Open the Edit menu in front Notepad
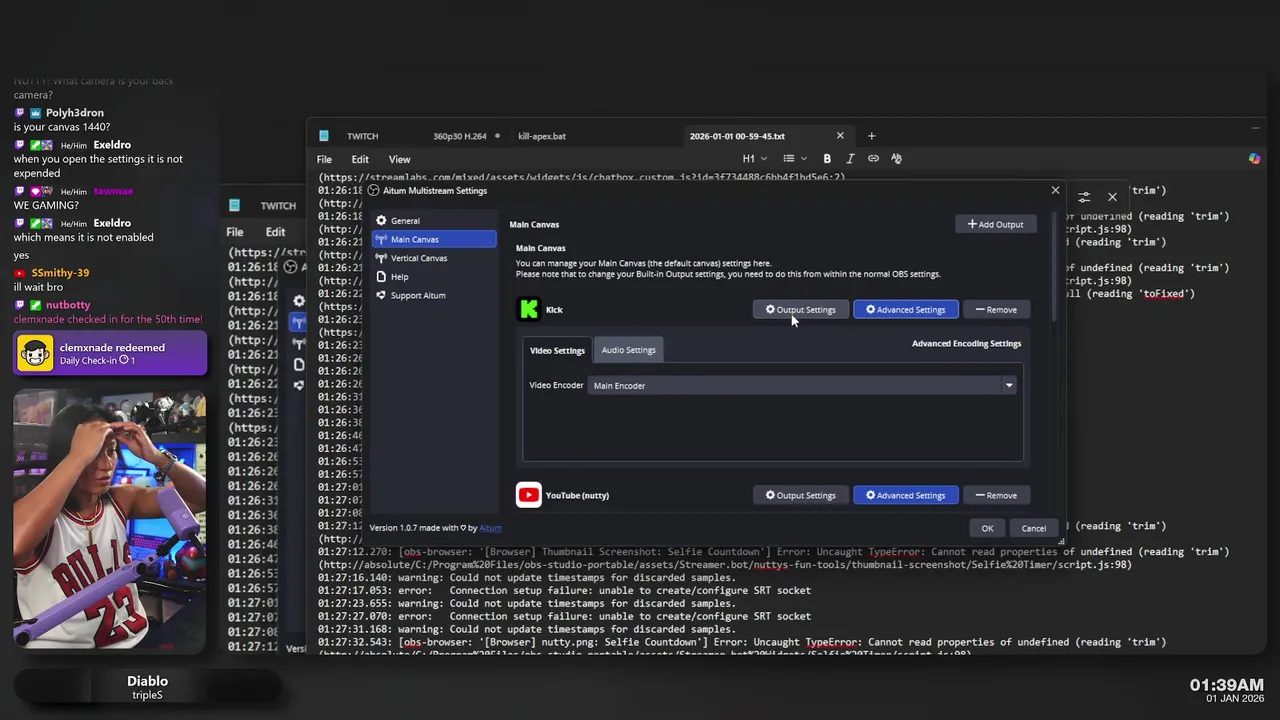Viewport: 1280px width, 720px height. [x=360, y=159]
